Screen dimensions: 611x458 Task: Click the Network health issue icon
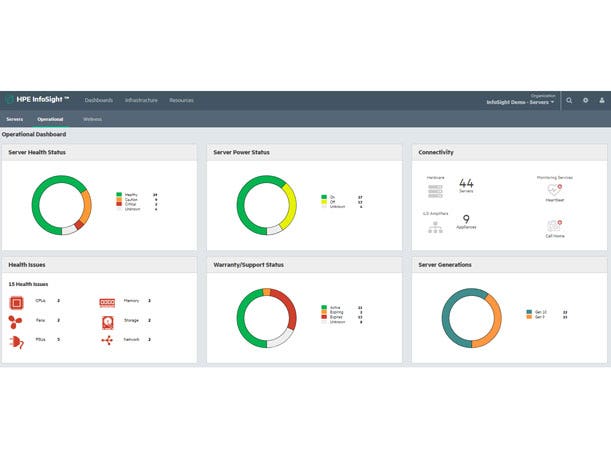(107, 340)
